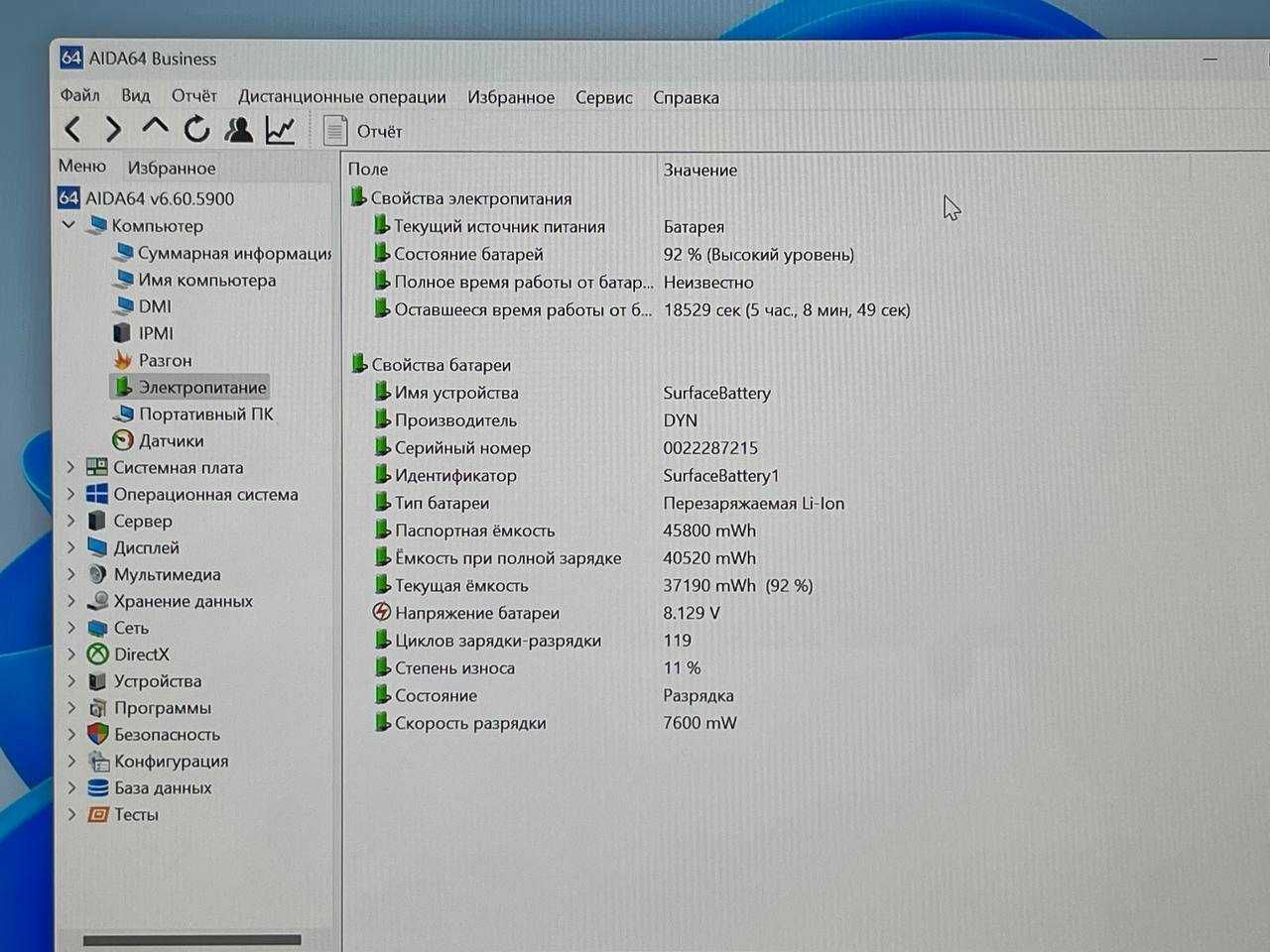Click the Системная плата motherboard icon

[x=97, y=467]
